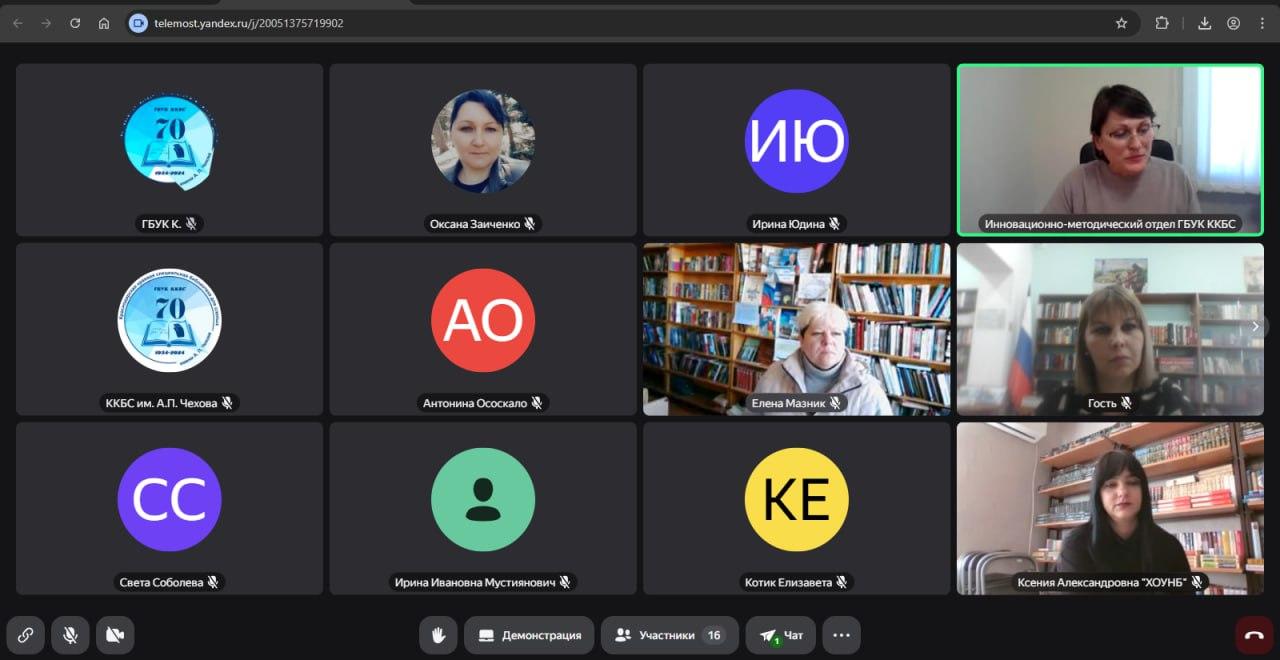1280x660 pixels.
Task: End the call with the red hang-up button
Action: pos(1254,635)
